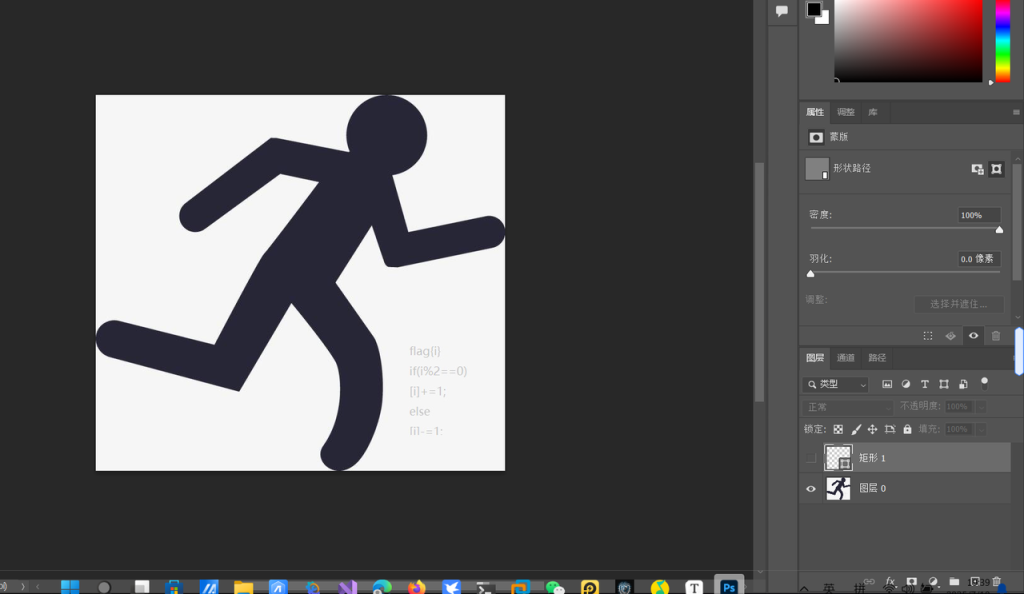Open the 正常 blend mode dropdown
Image resolution: width=1024 pixels, height=594 pixels.
[848, 407]
